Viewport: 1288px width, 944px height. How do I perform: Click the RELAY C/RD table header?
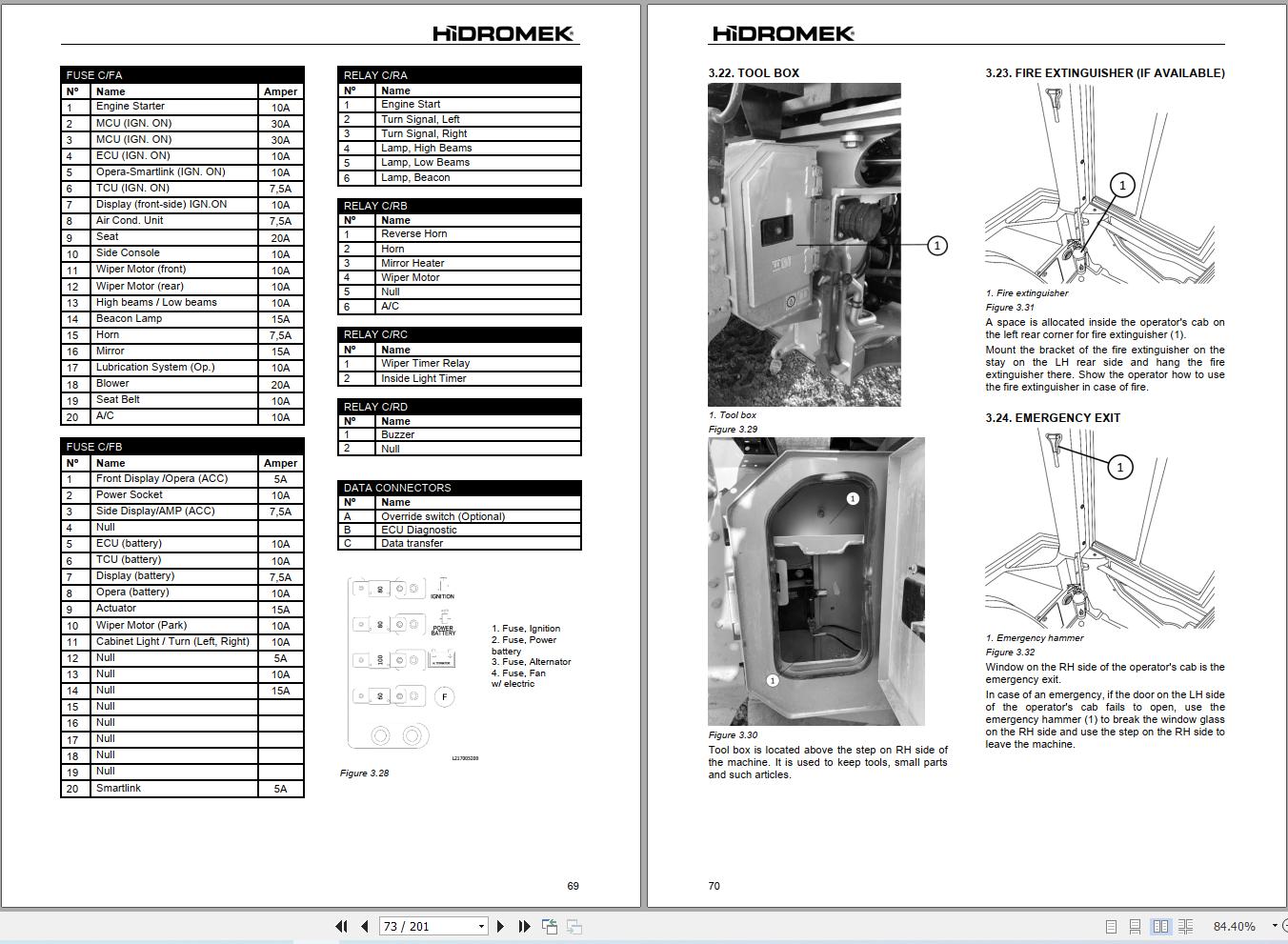click(459, 406)
